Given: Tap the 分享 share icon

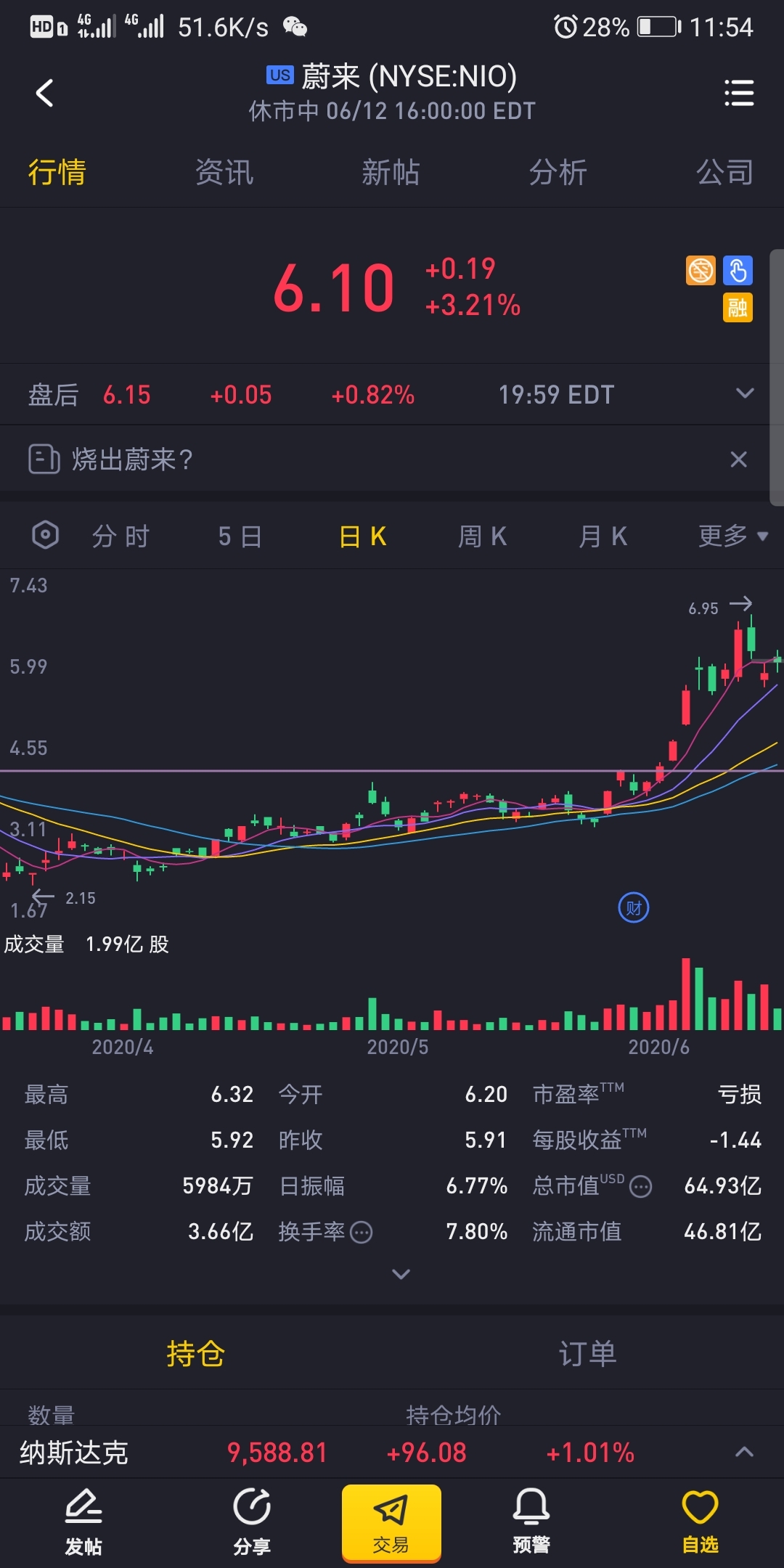Looking at the screenshot, I should pyautogui.click(x=252, y=1522).
